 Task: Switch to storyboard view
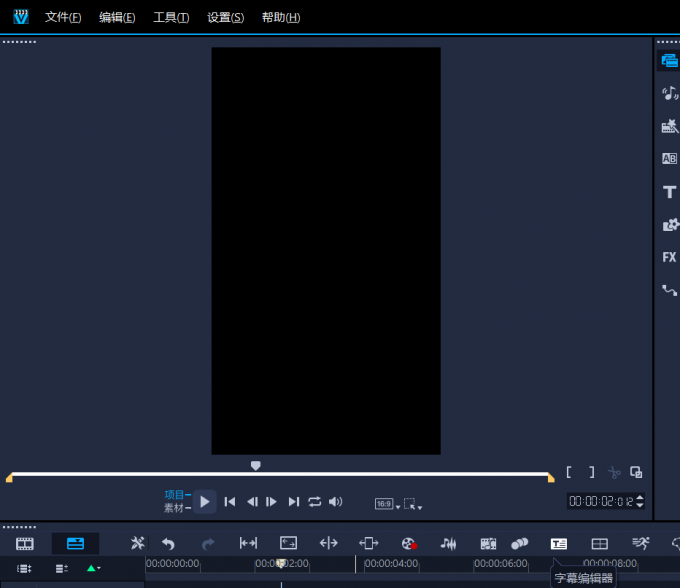(x=25, y=543)
